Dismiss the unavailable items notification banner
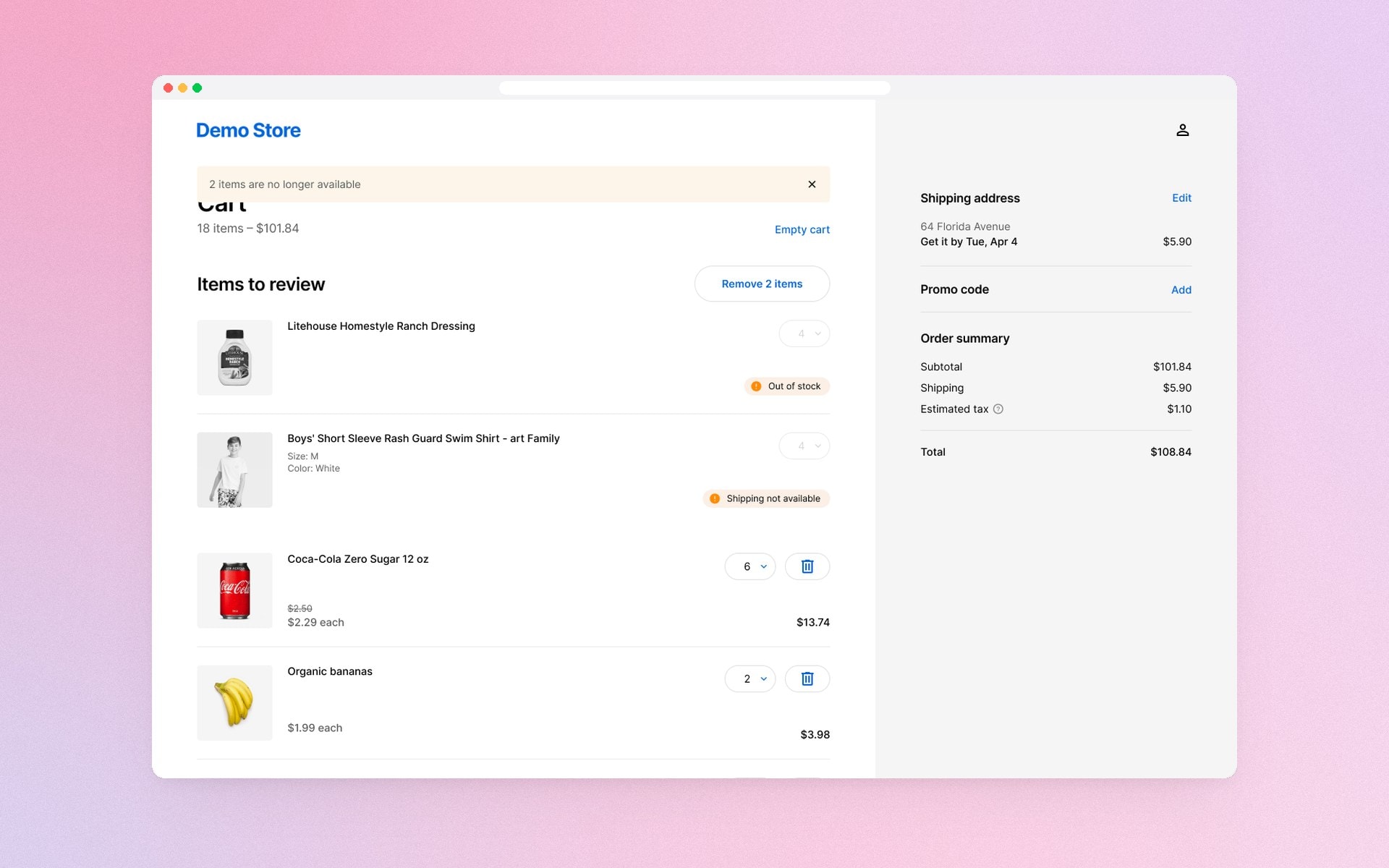 tap(812, 184)
